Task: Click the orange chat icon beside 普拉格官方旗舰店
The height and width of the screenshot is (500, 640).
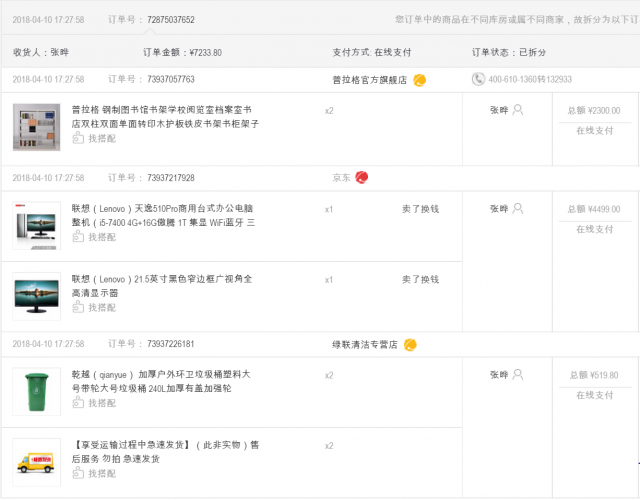Action: click(419, 80)
